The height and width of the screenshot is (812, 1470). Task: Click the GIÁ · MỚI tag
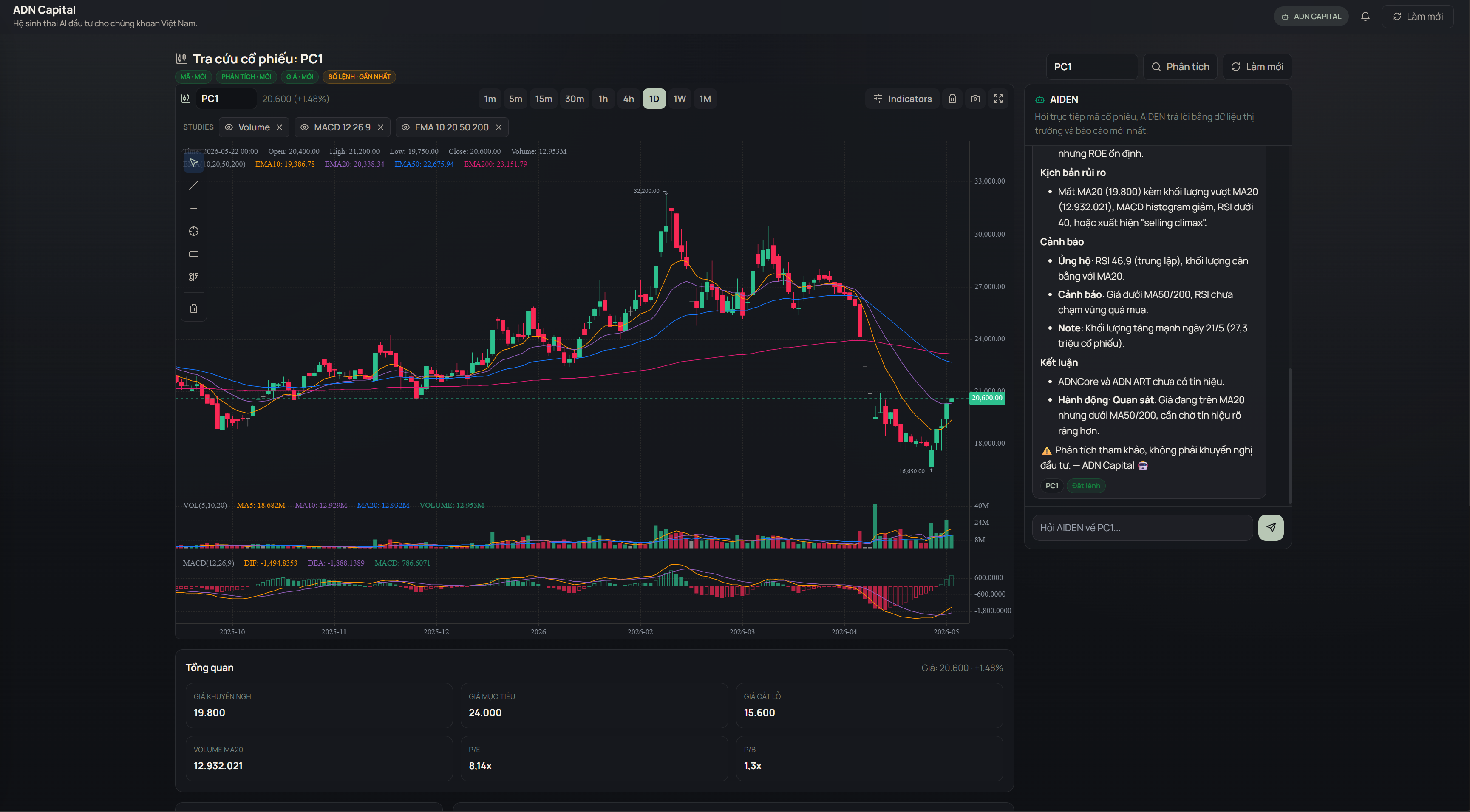[300, 76]
